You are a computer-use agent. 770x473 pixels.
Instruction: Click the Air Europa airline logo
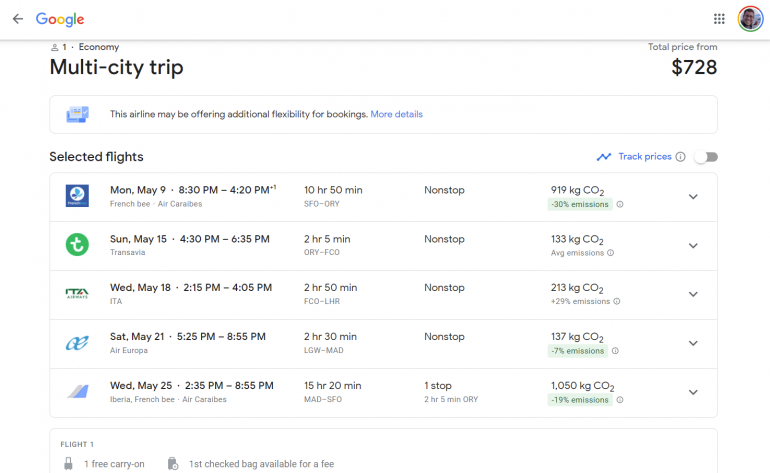coord(77,343)
